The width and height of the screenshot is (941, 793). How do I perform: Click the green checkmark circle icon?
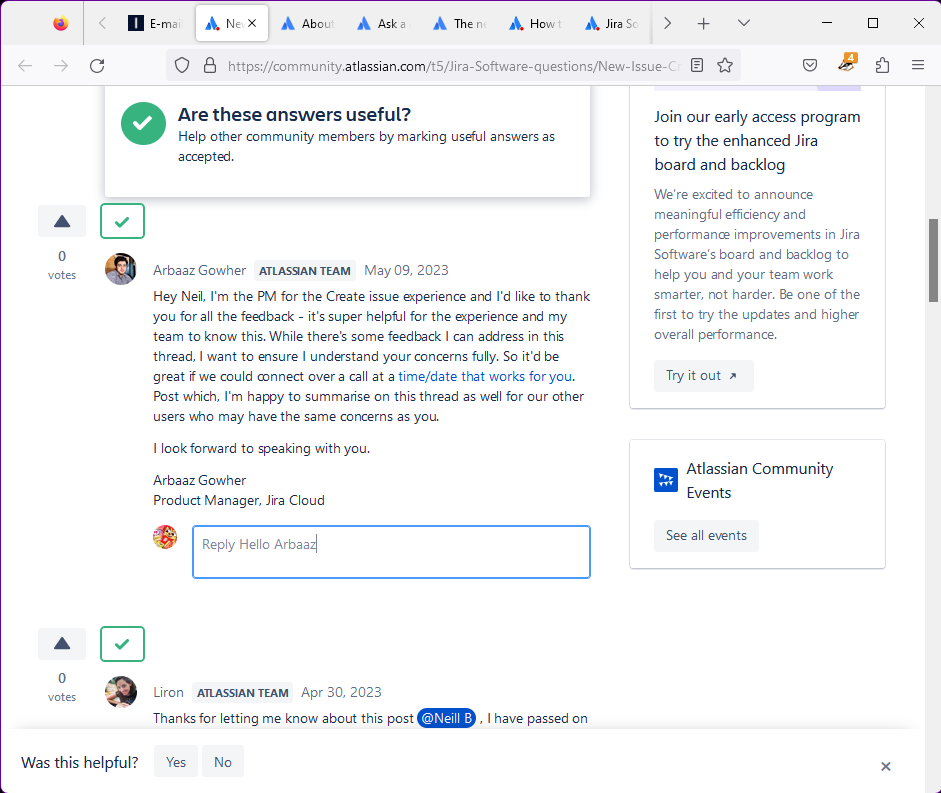pos(143,124)
